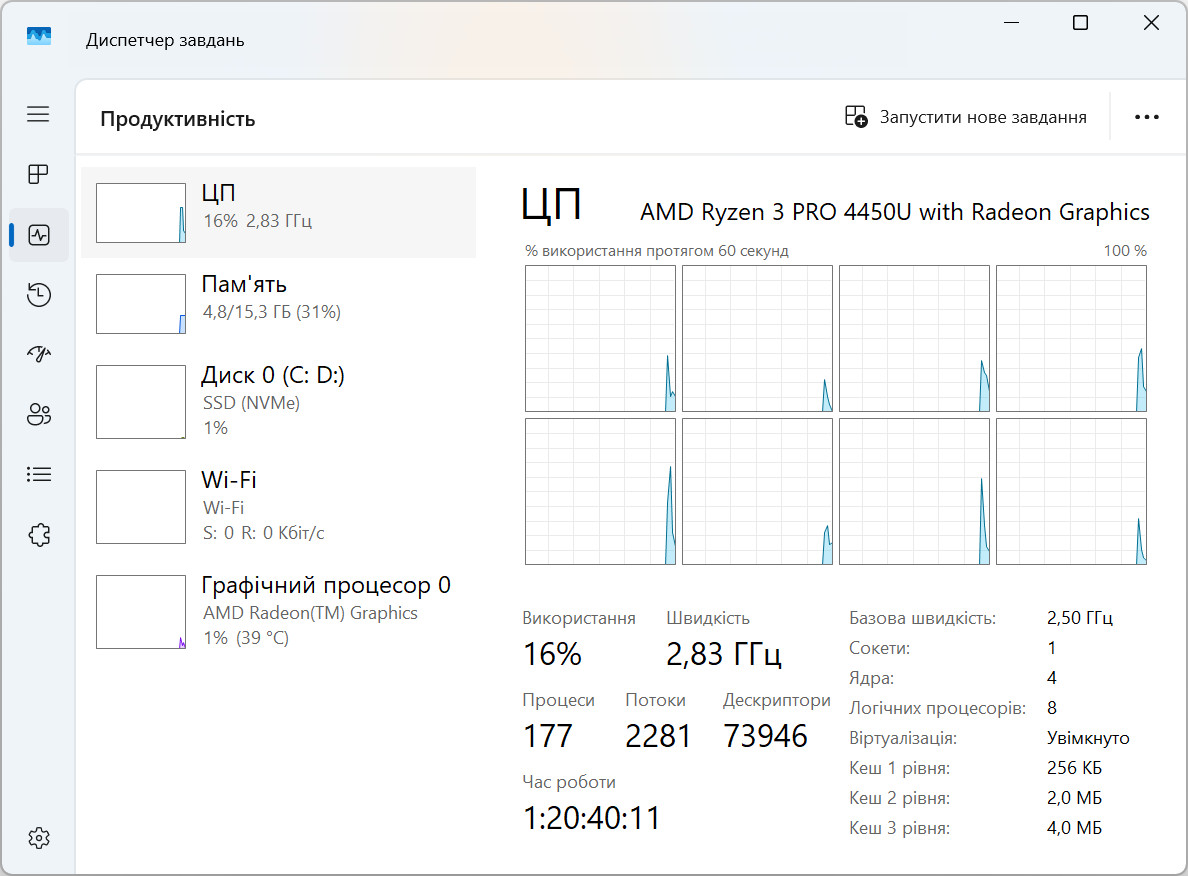This screenshot has width=1188, height=876.
Task: Click '% використання протягом 60 секунд' label
Action: click(x=657, y=251)
